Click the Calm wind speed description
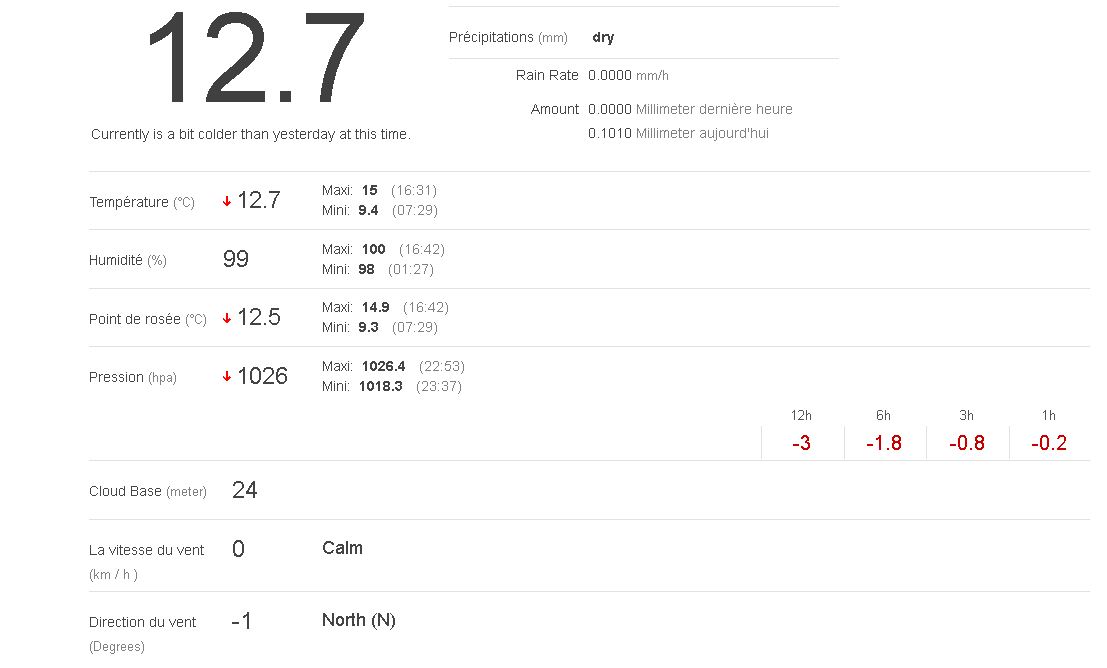The image size is (1107, 668). pyautogui.click(x=342, y=548)
